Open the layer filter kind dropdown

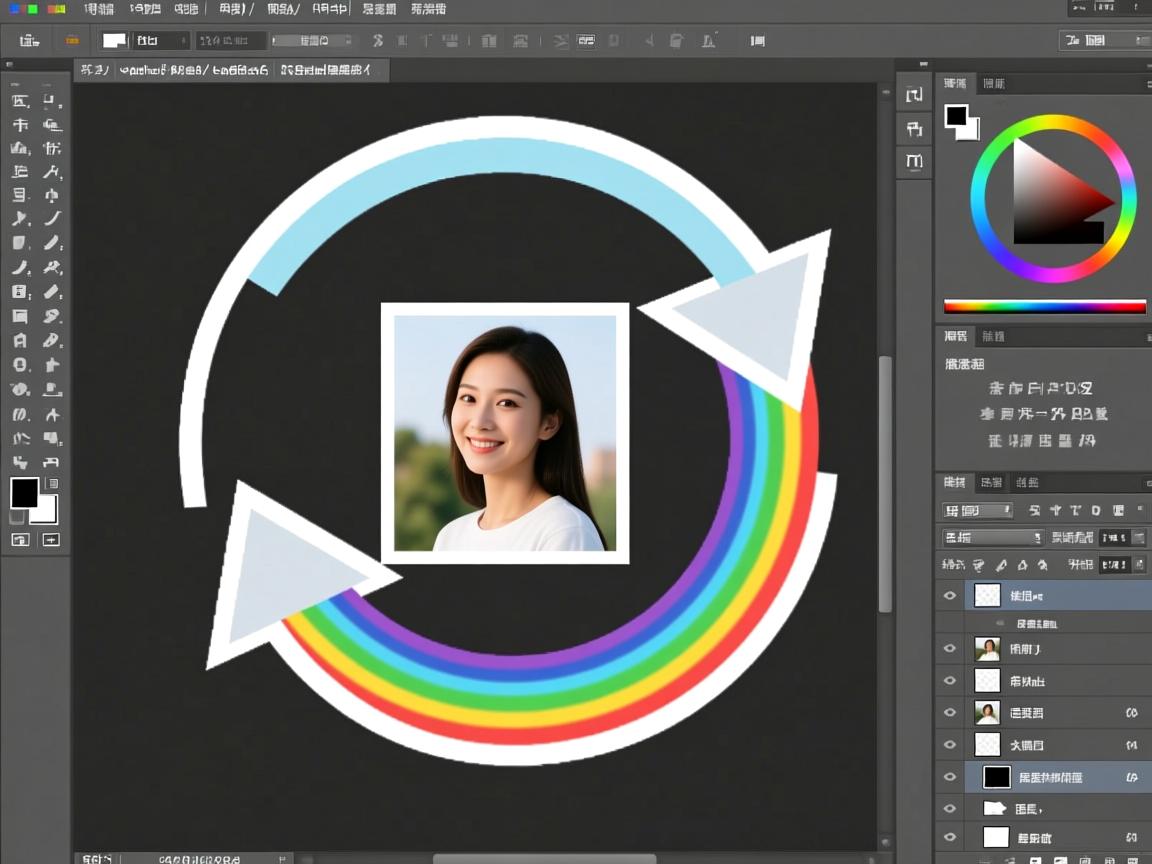pos(977,511)
